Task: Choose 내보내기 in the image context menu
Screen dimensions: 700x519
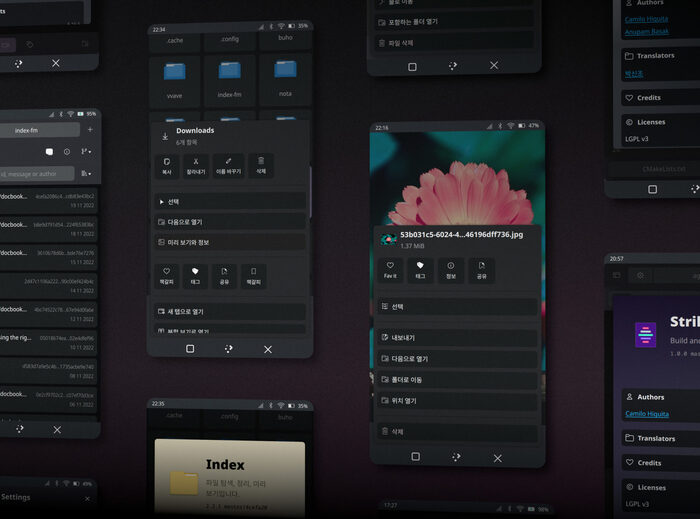Action: point(457,338)
